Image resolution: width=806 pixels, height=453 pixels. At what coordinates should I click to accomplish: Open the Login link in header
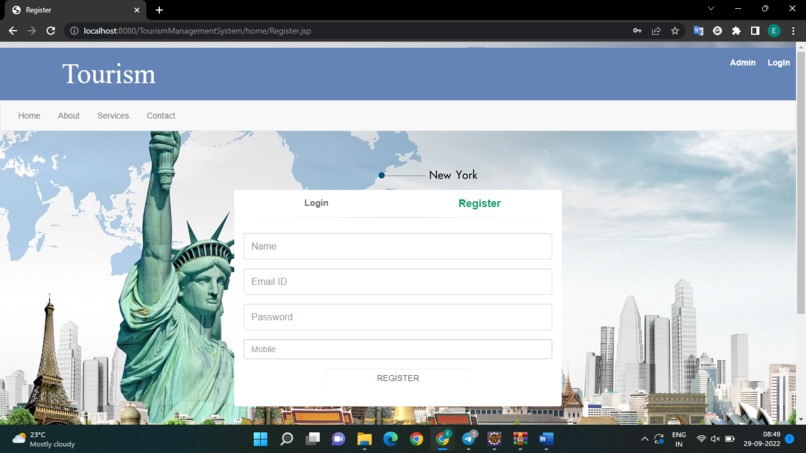coord(778,63)
